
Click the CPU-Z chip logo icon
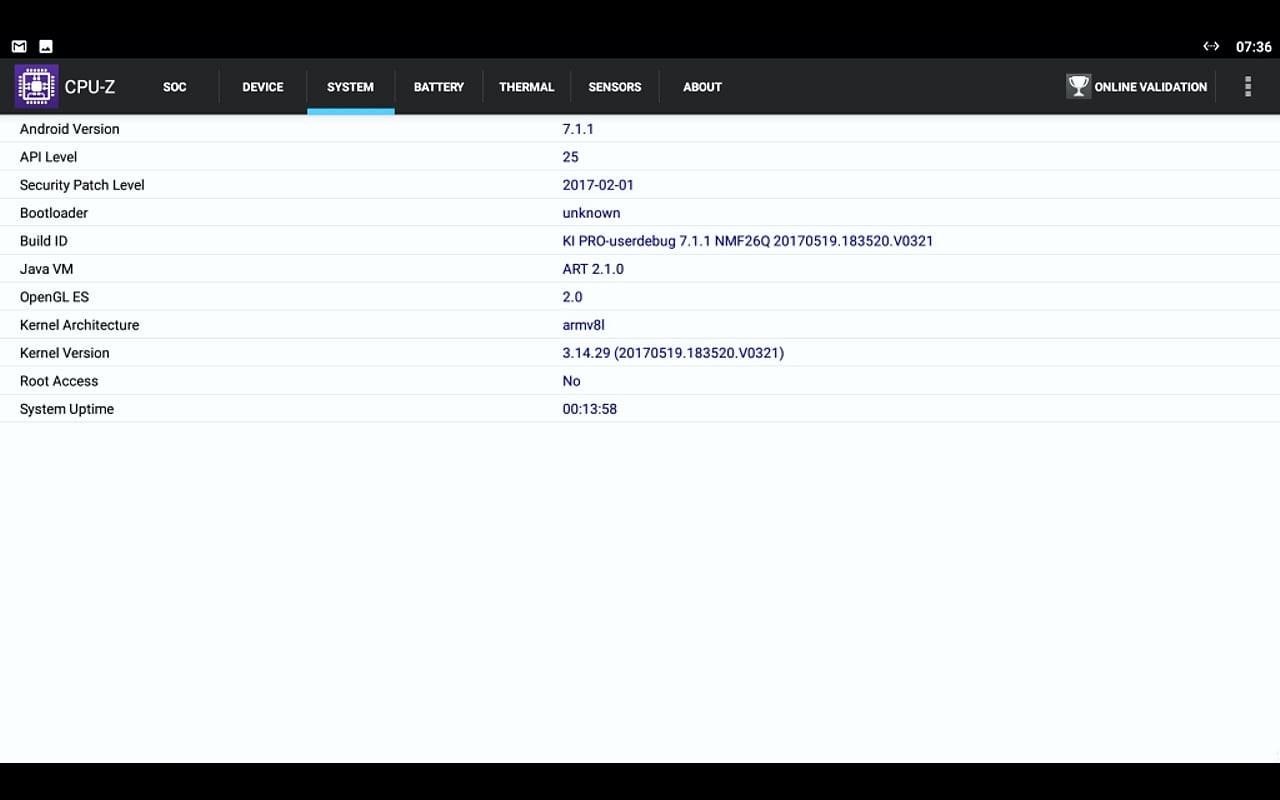coord(36,86)
